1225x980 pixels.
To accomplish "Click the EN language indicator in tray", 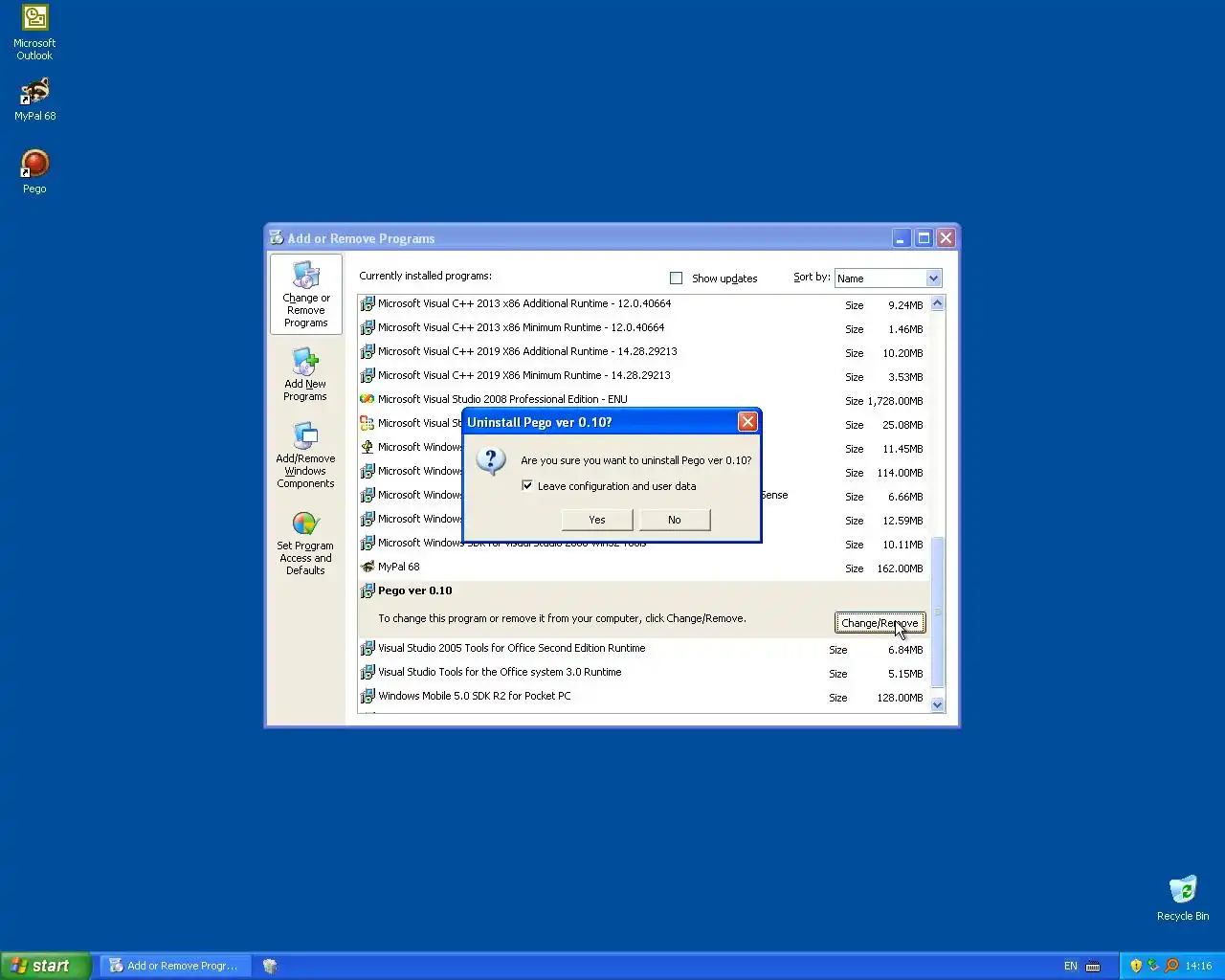I will [1071, 967].
